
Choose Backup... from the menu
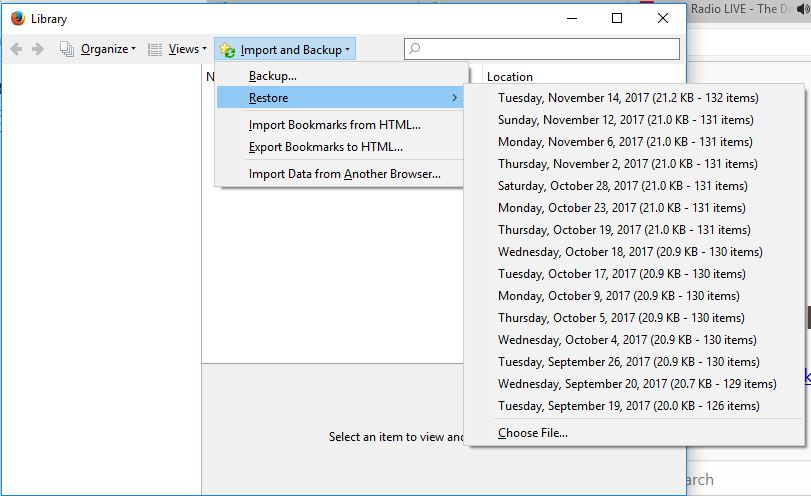339,76
